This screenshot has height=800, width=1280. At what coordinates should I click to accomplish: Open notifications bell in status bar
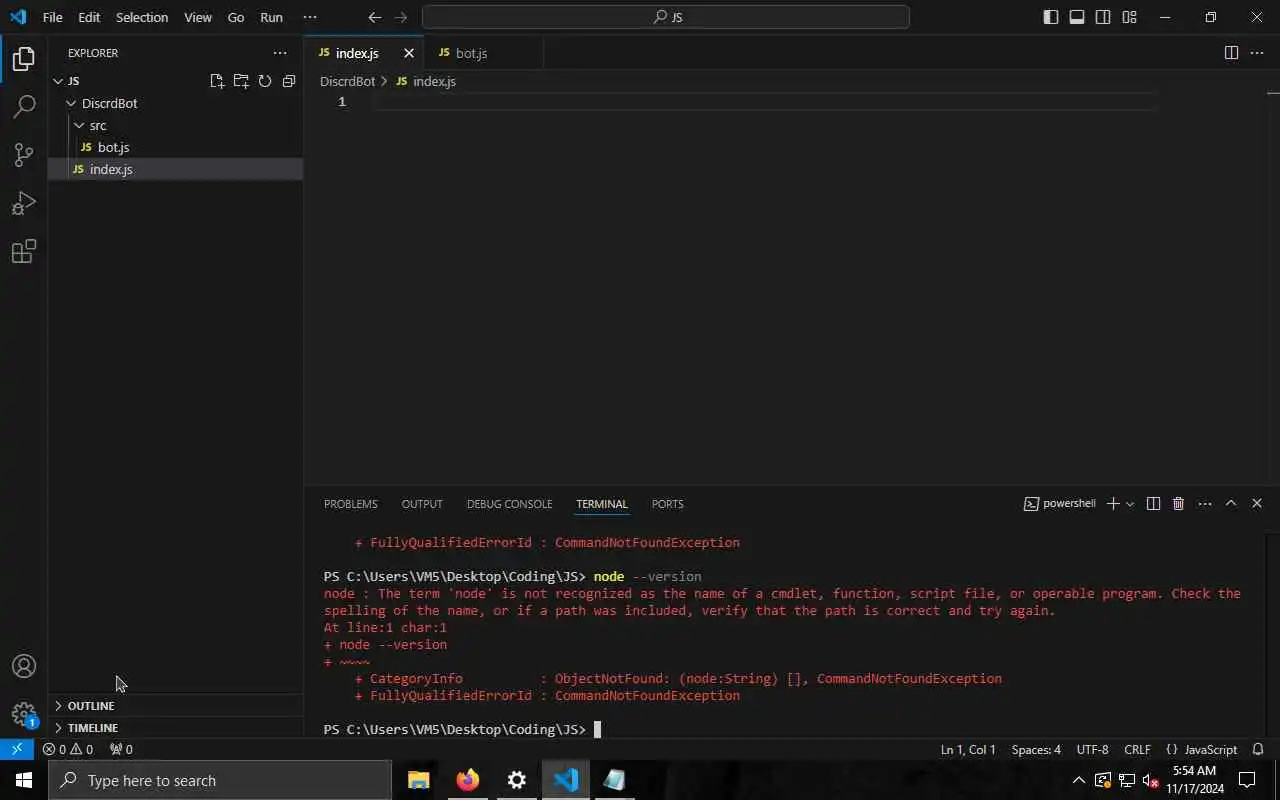pyautogui.click(x=1259, y=749)
